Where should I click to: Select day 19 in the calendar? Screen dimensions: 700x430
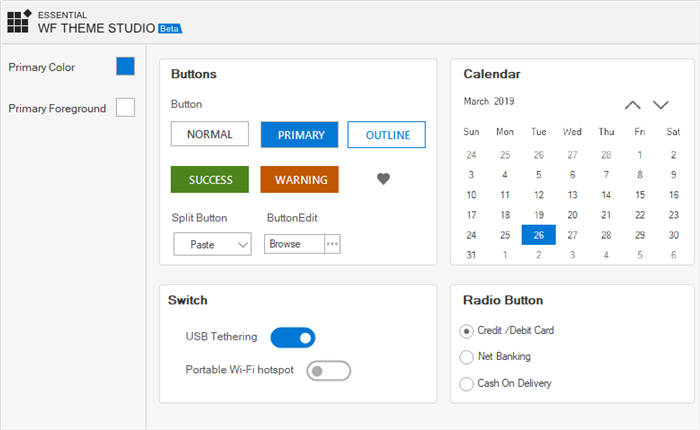point(539,215)
